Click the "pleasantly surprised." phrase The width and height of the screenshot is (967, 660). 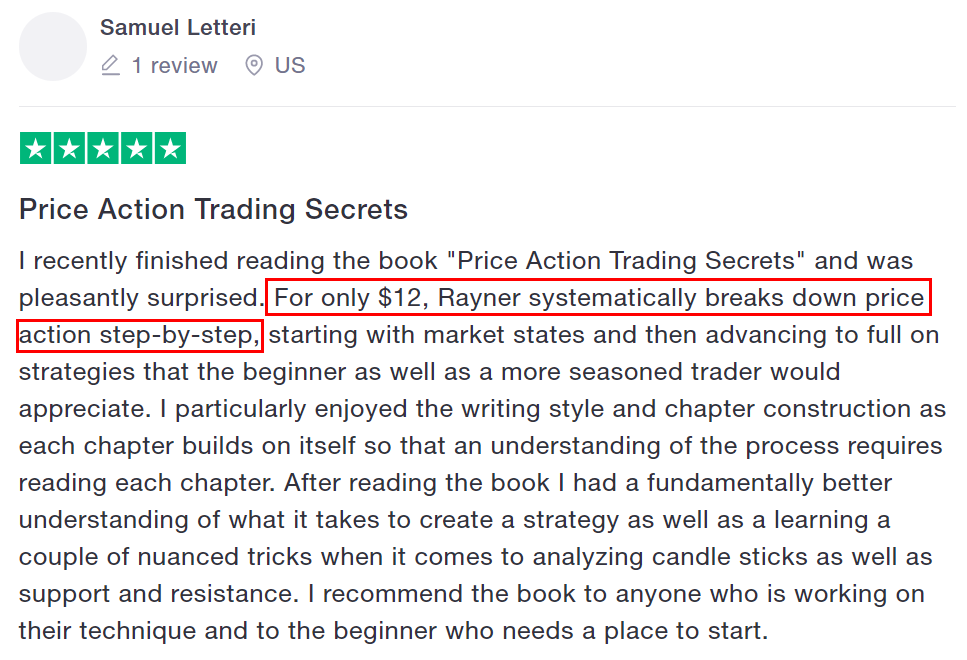click(x=142, y=298)
